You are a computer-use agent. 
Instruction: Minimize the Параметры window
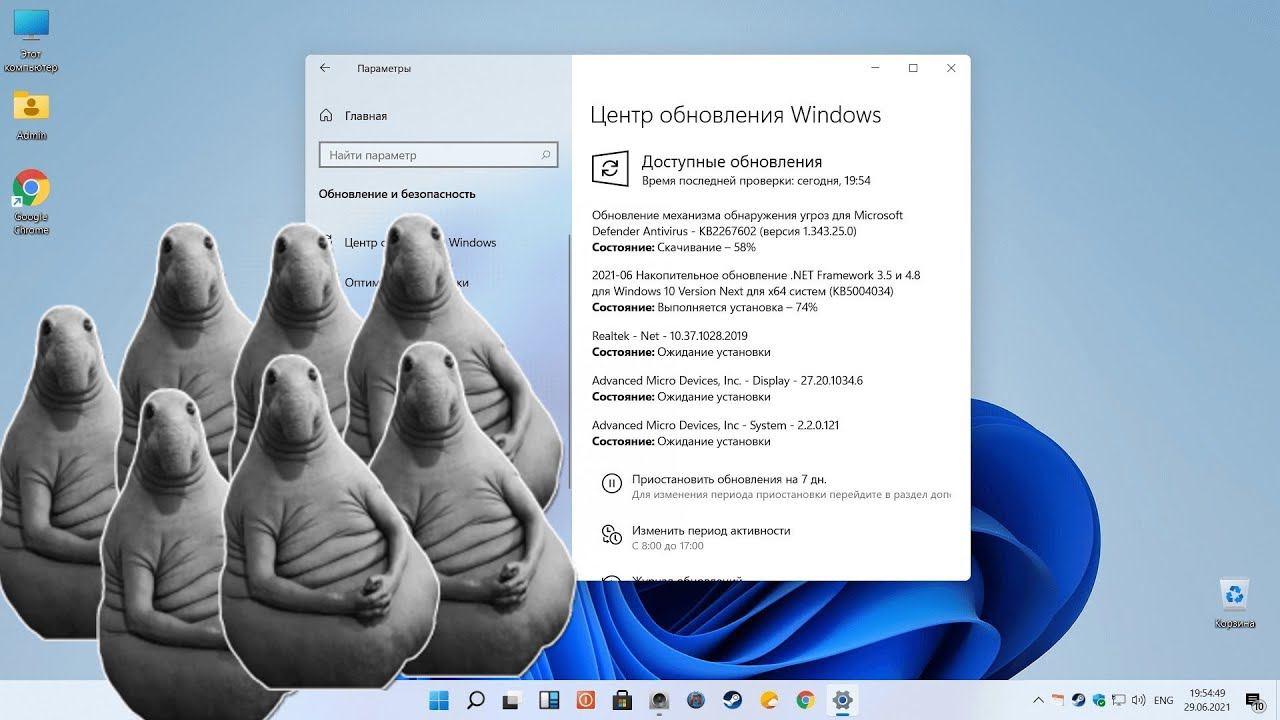tap(876, 68)
